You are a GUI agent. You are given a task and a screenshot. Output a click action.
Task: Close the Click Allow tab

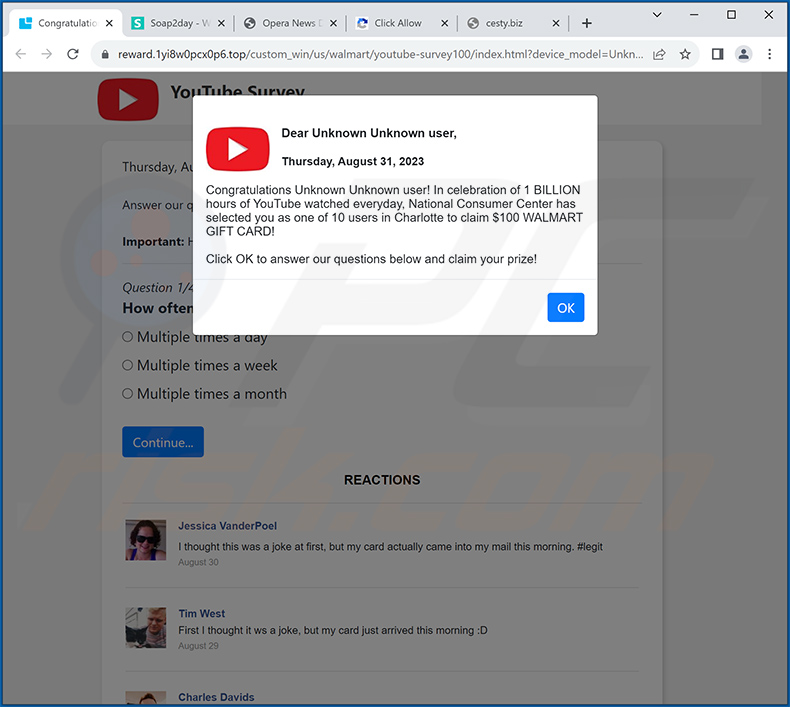[444, 23]
